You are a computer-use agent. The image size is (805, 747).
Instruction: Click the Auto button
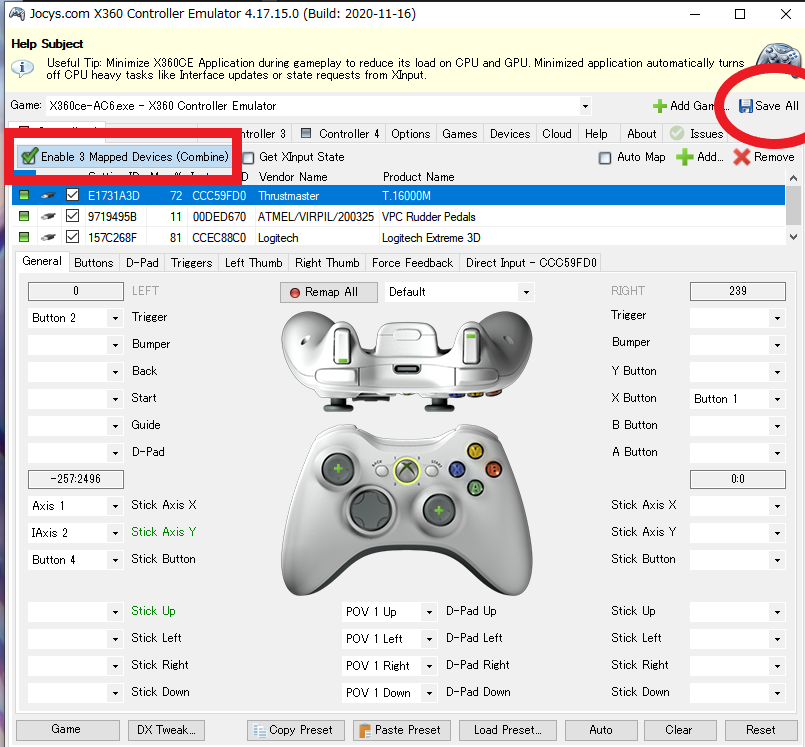click(601, 730)
